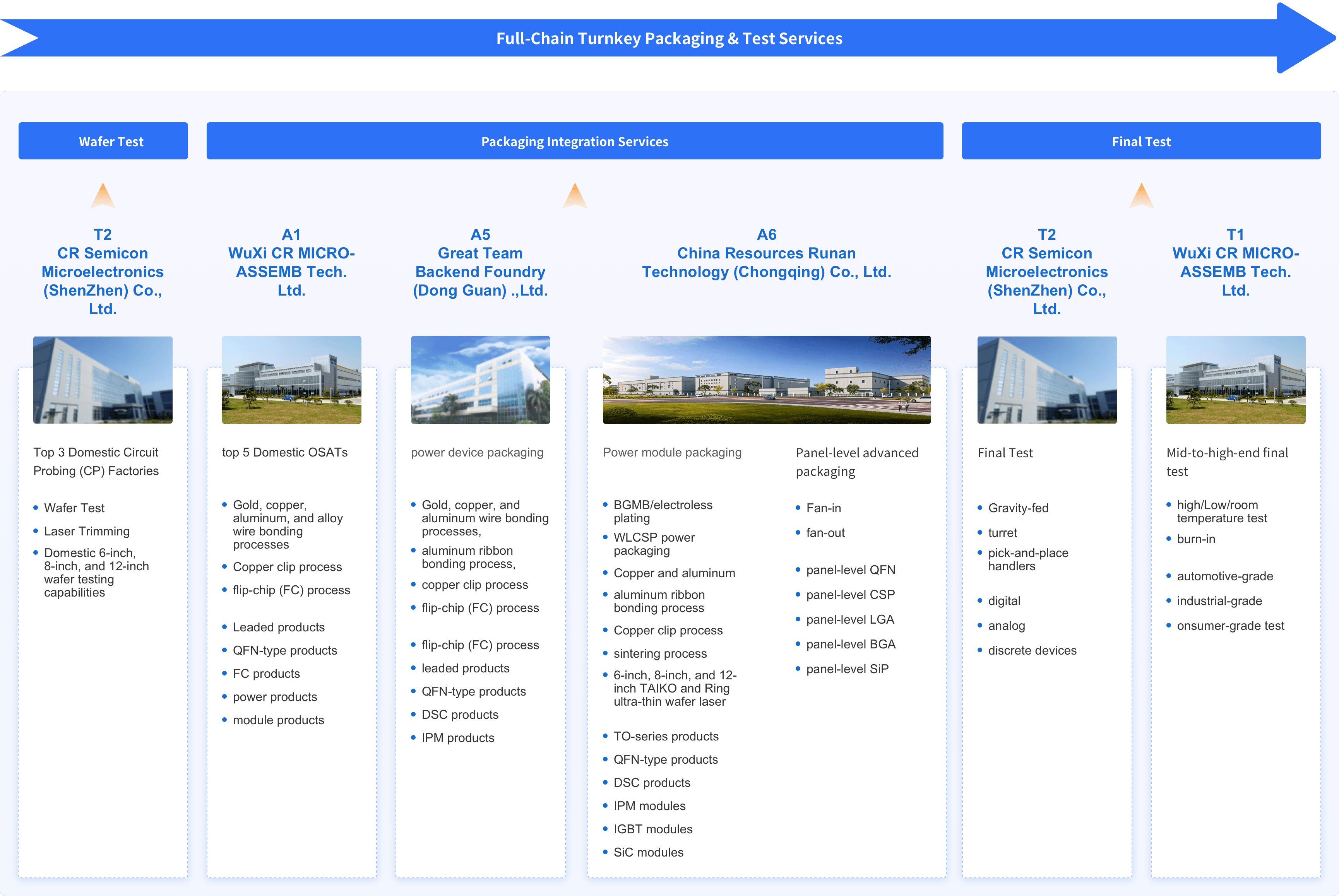1339x896 pixels.
Task: Select 'high/Low/room temperature test' bullet
Action: click(x=1222, y=511)
